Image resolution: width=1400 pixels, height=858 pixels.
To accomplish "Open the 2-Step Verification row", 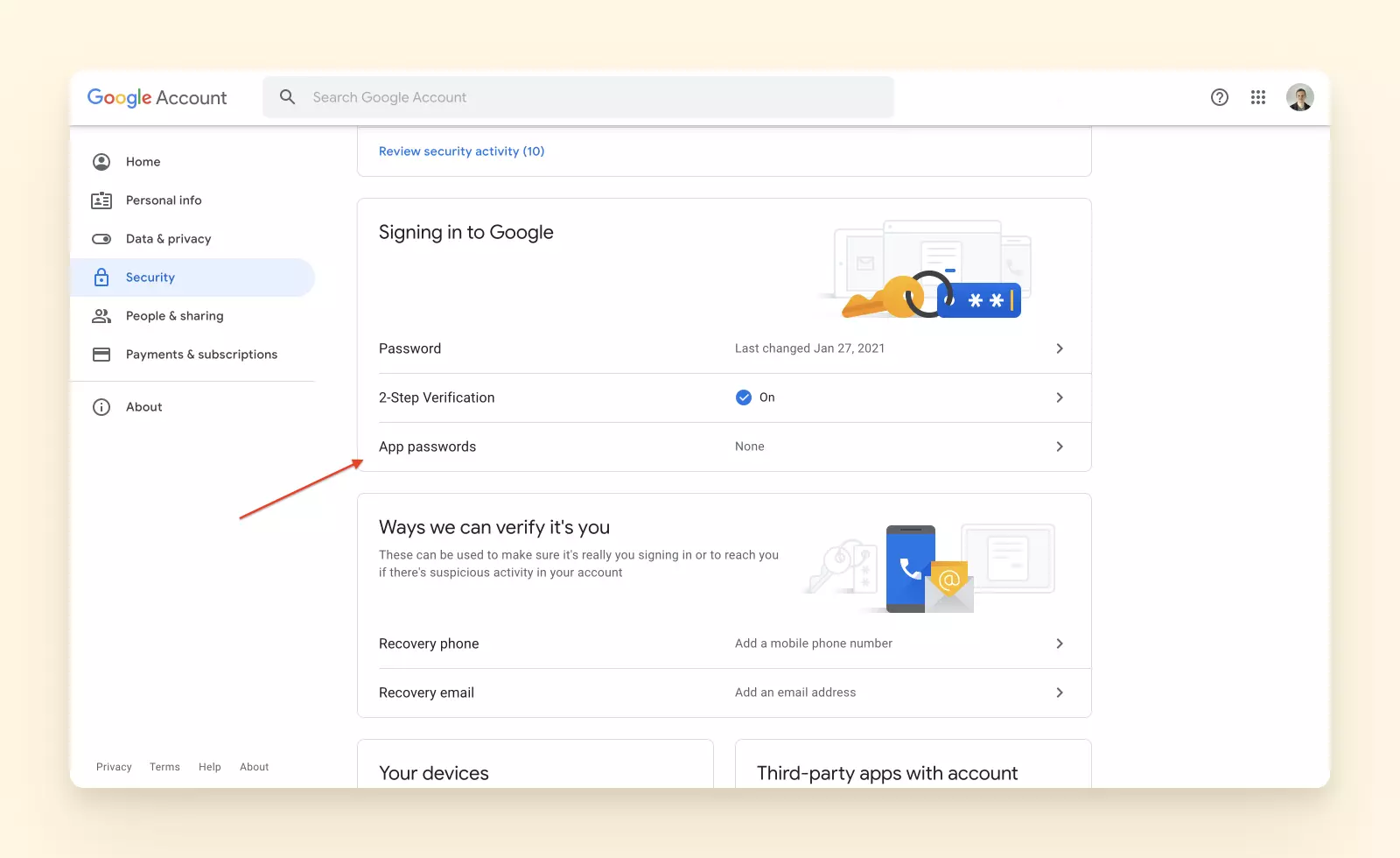I will point(724,397).
